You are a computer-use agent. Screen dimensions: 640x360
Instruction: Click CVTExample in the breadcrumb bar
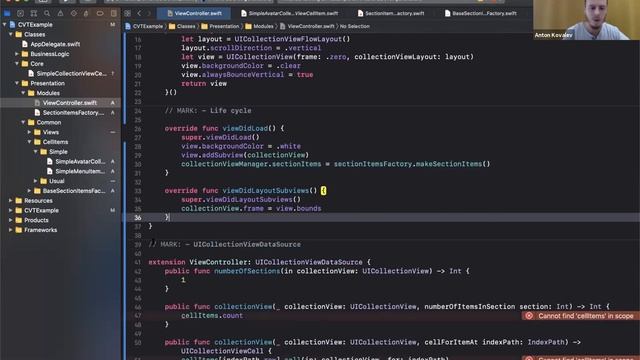tap(148, 26)
